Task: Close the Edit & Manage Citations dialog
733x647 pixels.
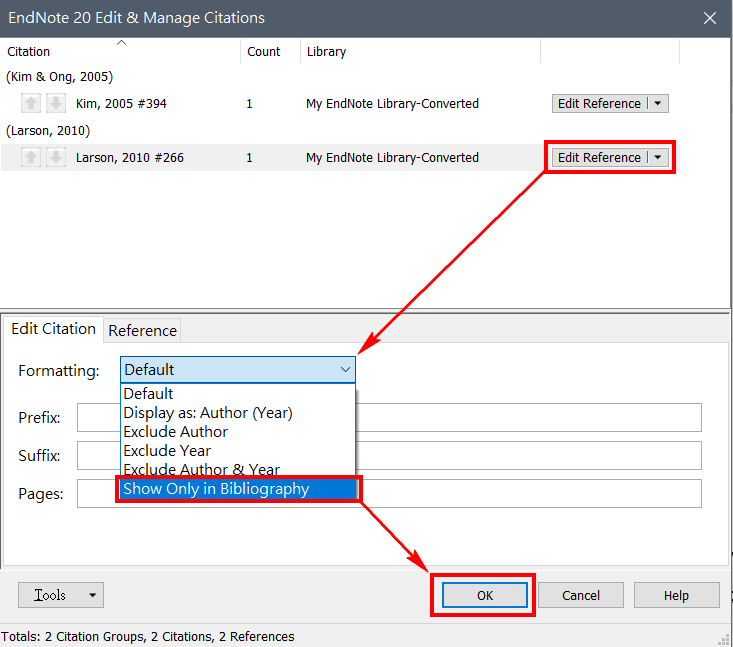Action: [710, 18]
